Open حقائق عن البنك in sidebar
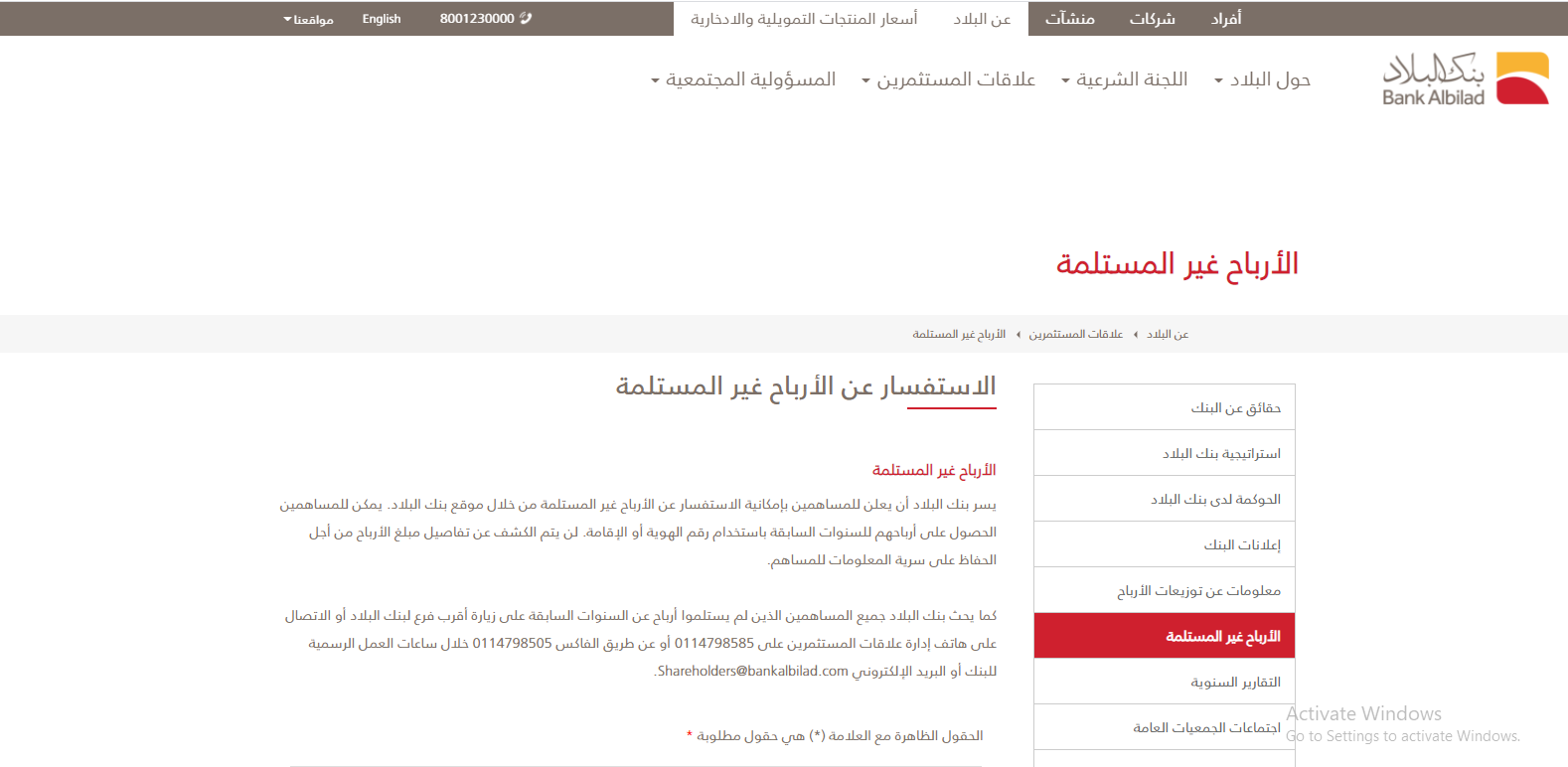Screen dimensions: 1568x767 tap(1235, 407)
